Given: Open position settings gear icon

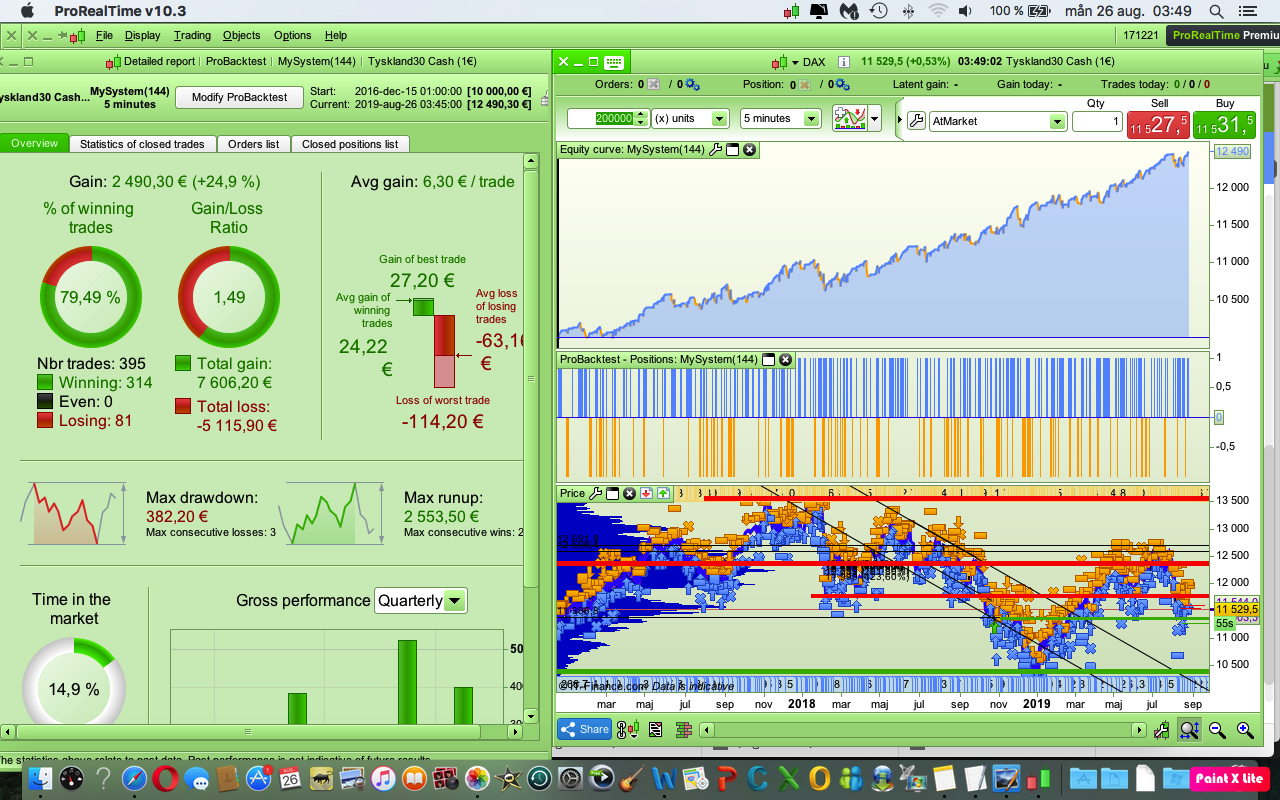Looking at the screenshot, I should 841,85.
